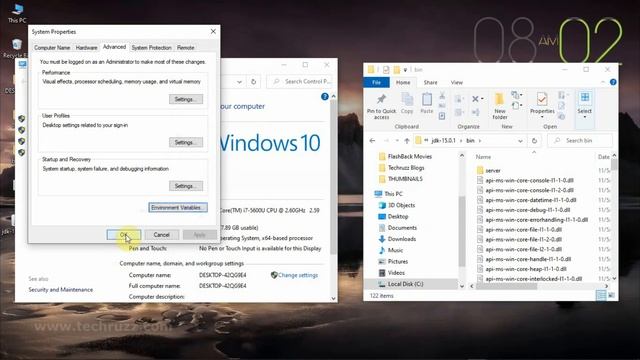
Task: Switch to the View ribbon tab
Action: pos(457,82)
